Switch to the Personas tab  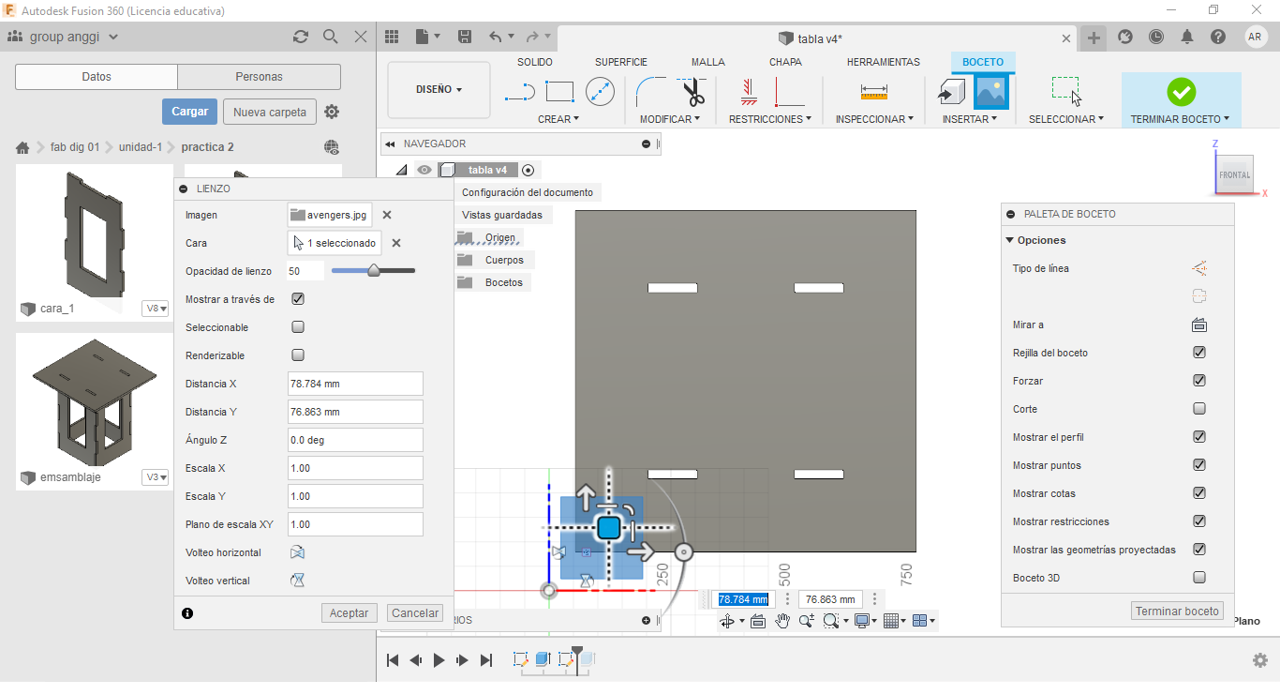point(259,77)
